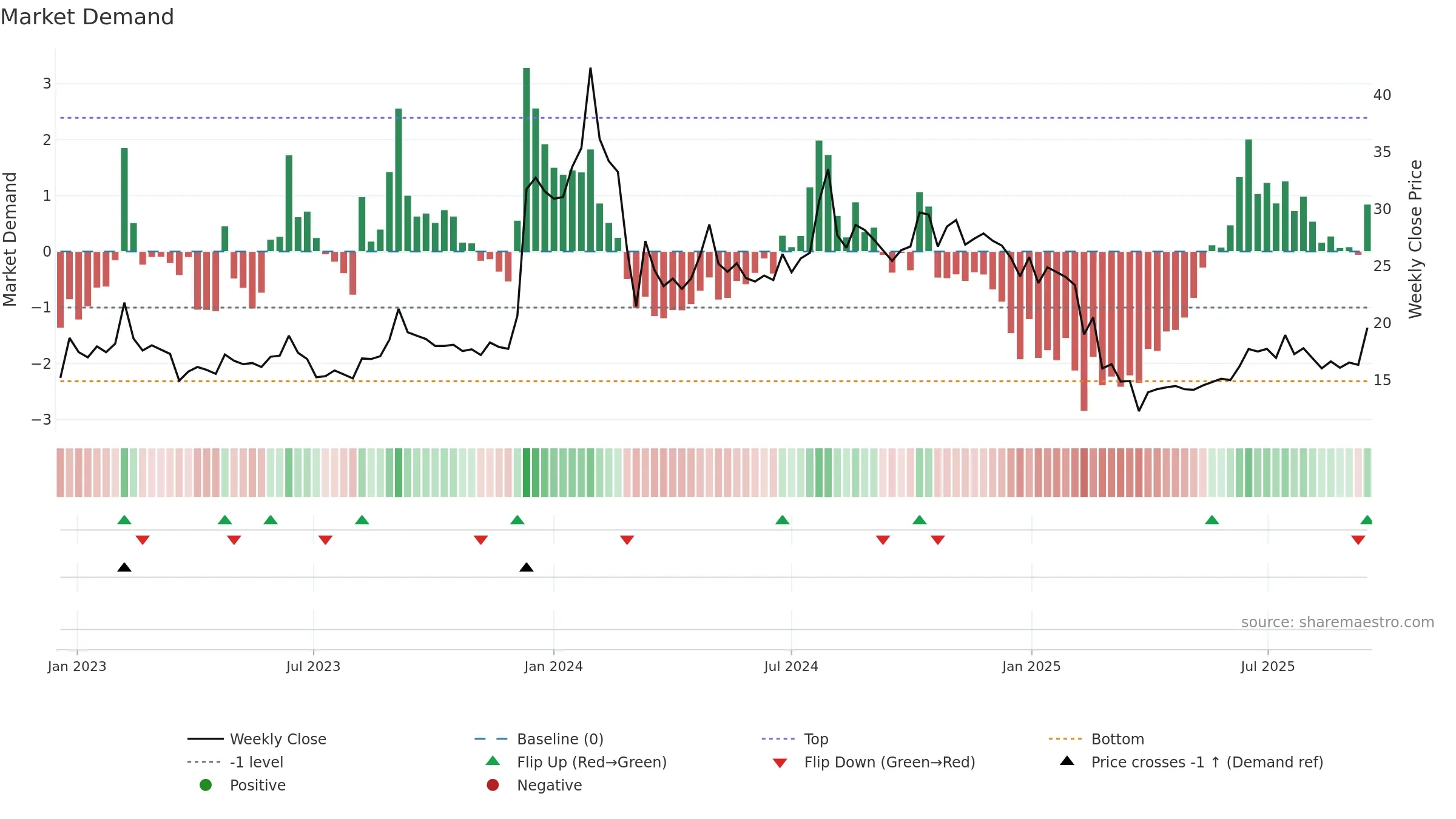
Task: Click the lowest red demand bar near -3
Action: click(x=1084, y=331)
